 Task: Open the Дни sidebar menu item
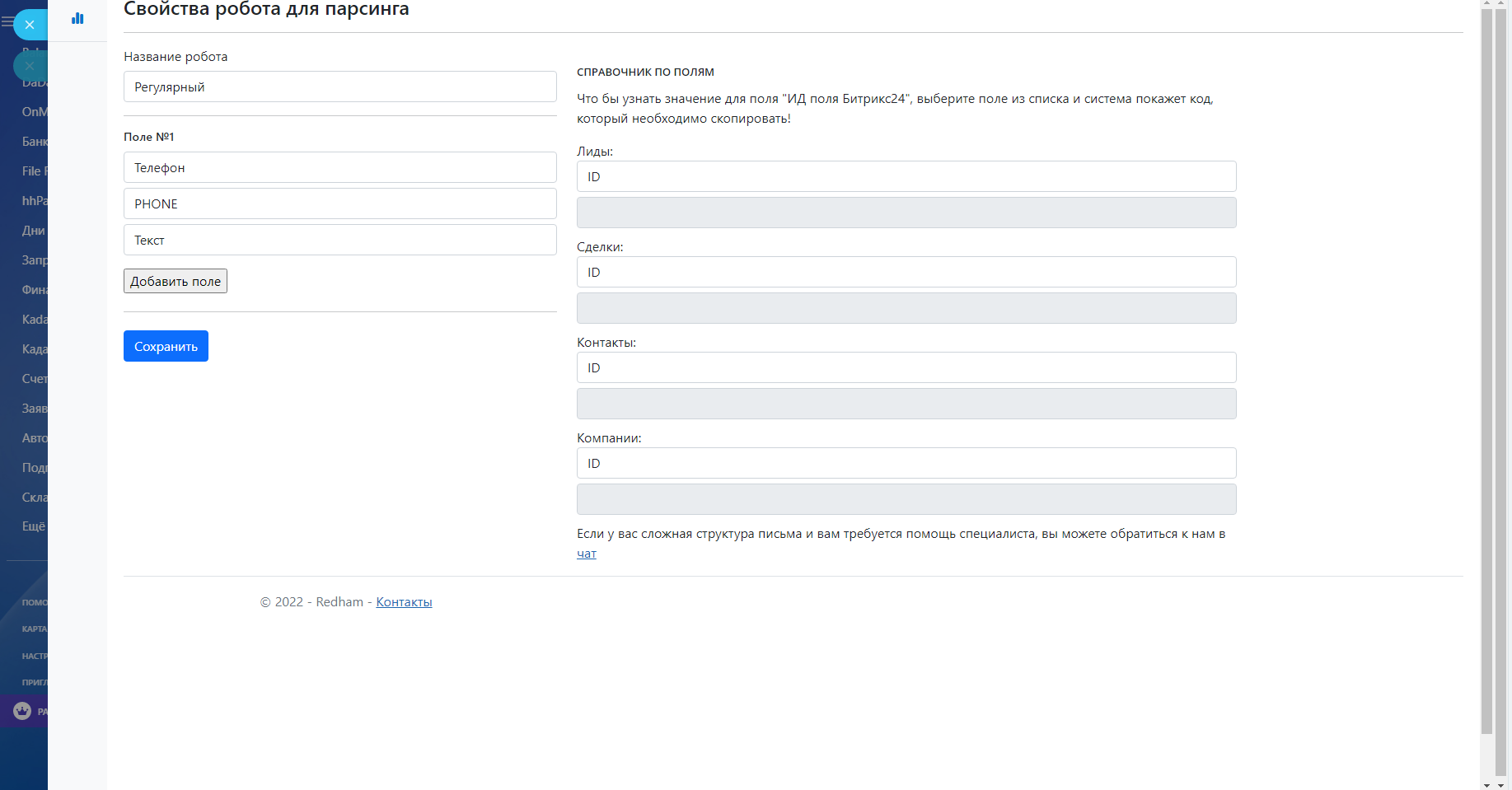(34, 231)
